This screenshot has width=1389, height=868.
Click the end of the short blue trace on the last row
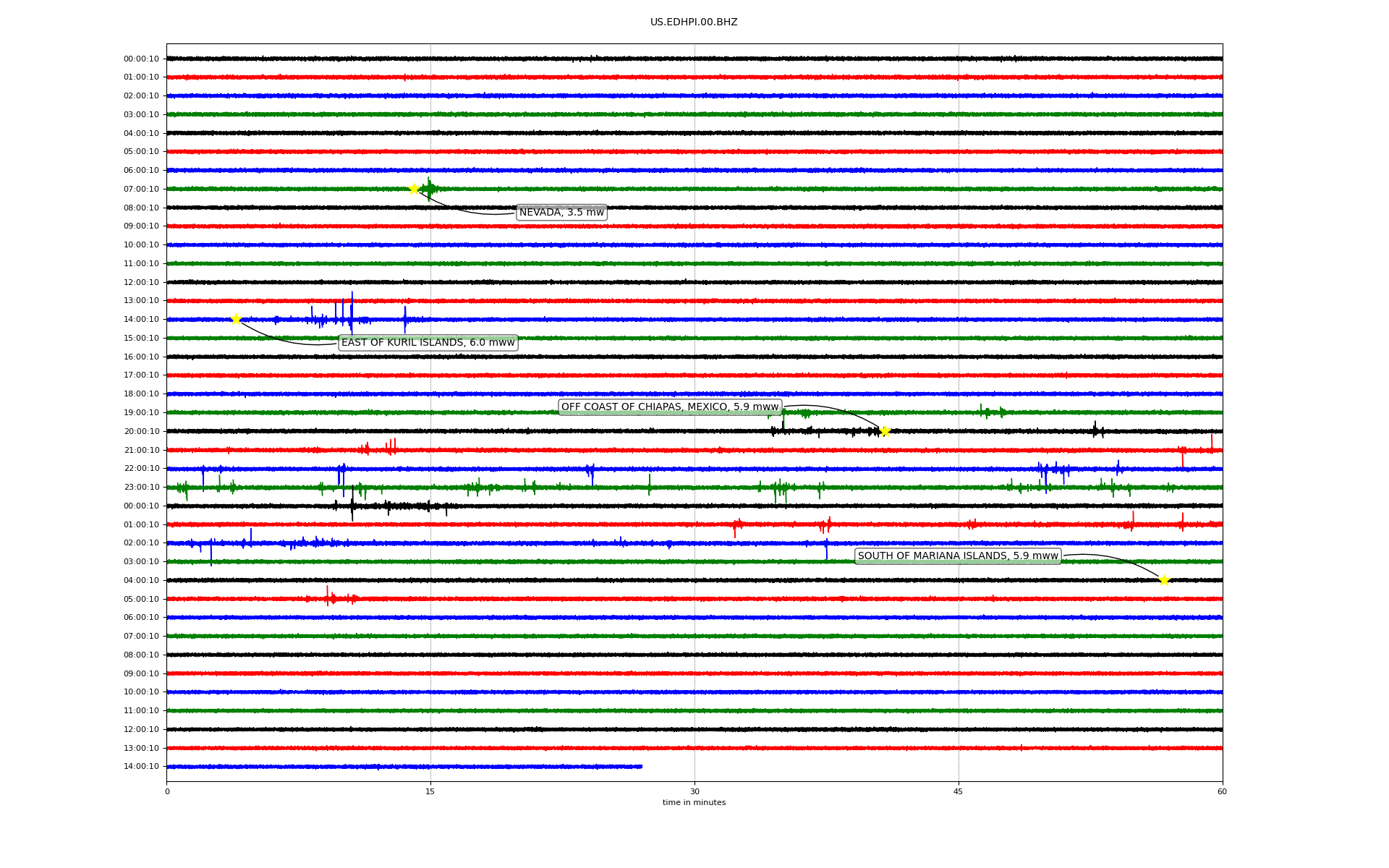pyautogui.click(x=641, y=766)
